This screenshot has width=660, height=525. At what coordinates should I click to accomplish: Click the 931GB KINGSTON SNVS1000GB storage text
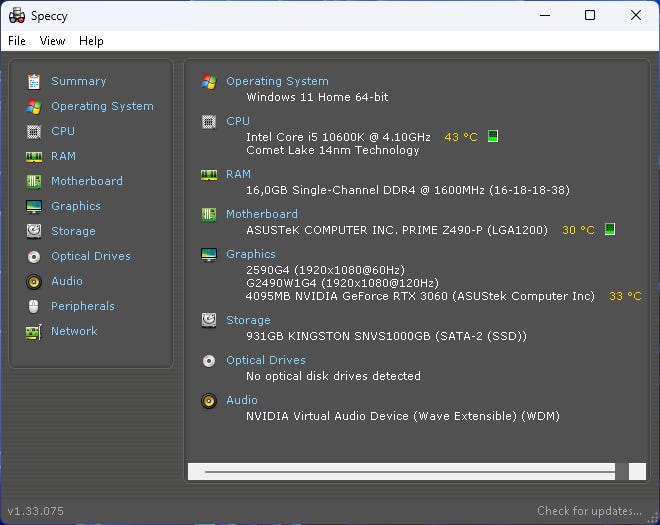point(386,336)
